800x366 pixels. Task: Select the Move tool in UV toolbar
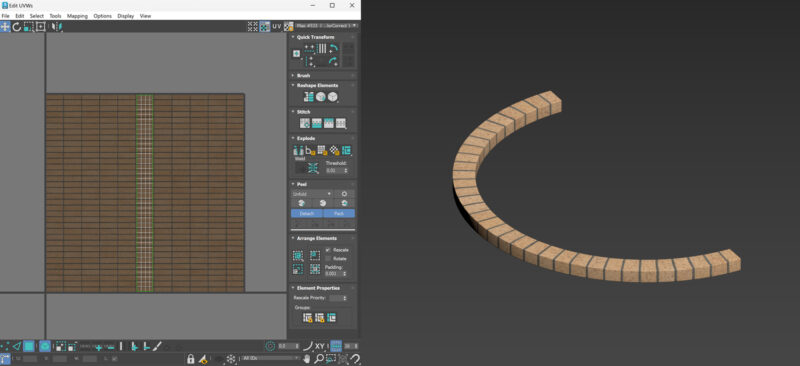click(5, 27)
